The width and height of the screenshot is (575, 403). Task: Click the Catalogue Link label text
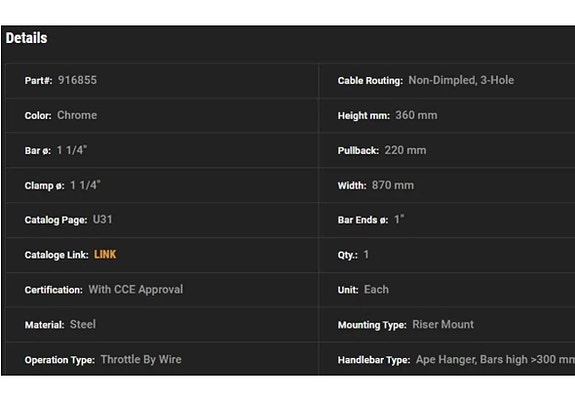tap(56, 255)
